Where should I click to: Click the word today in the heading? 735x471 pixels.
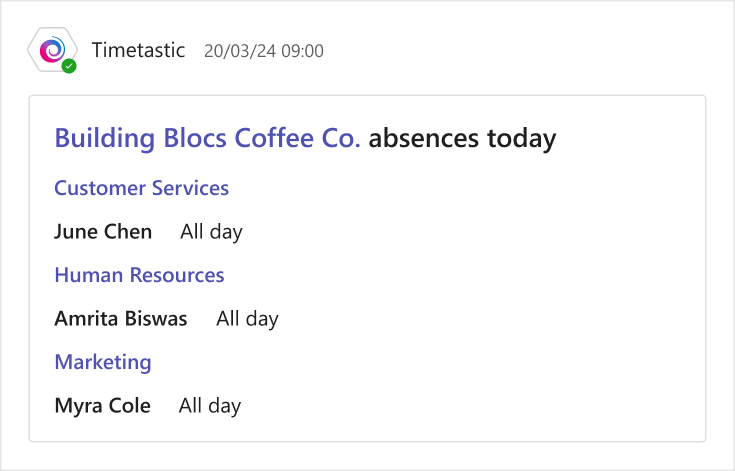[522, 139]
